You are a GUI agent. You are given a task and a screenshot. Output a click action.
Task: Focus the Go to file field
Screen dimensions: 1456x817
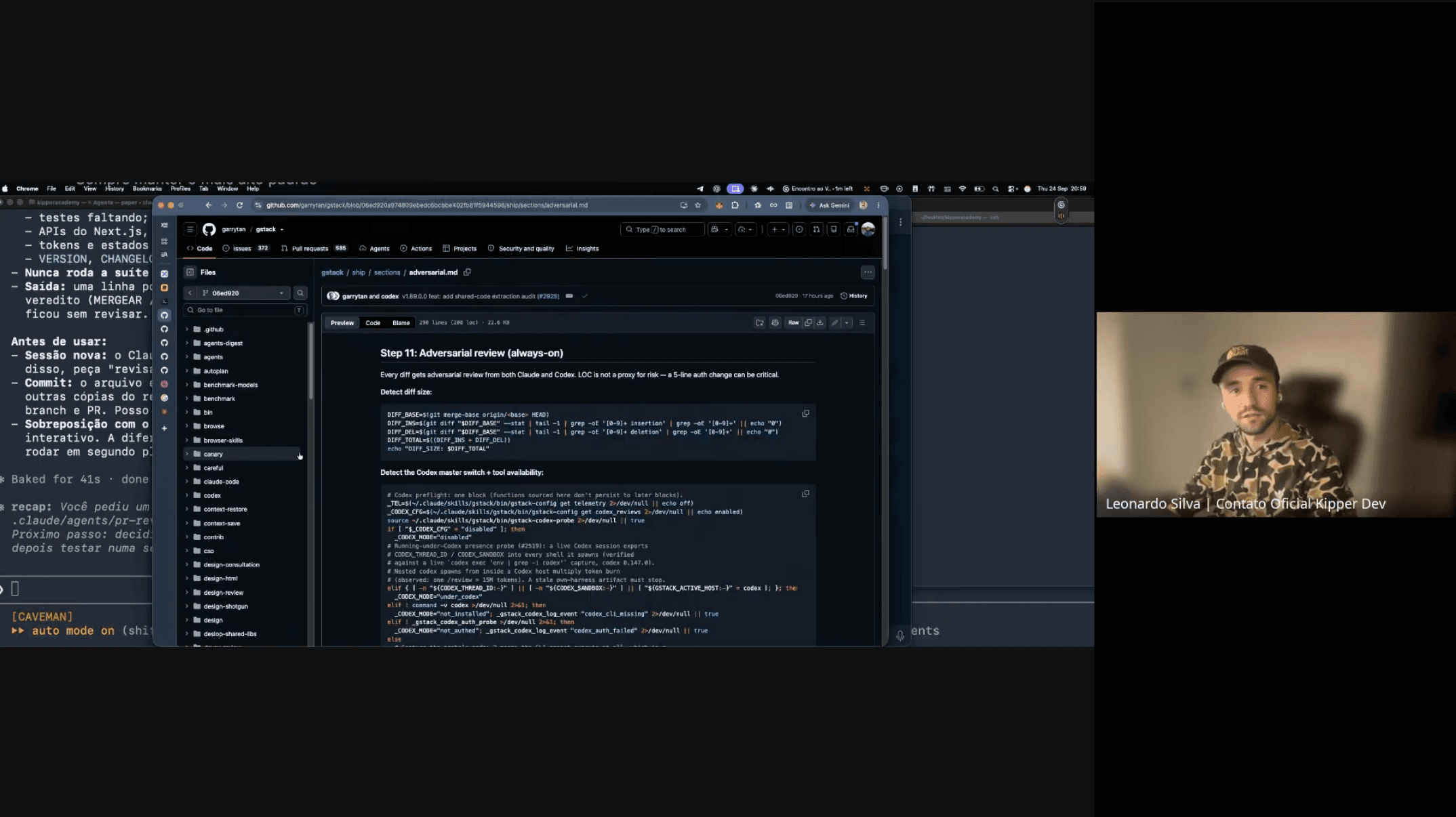[x=245, y=310]
